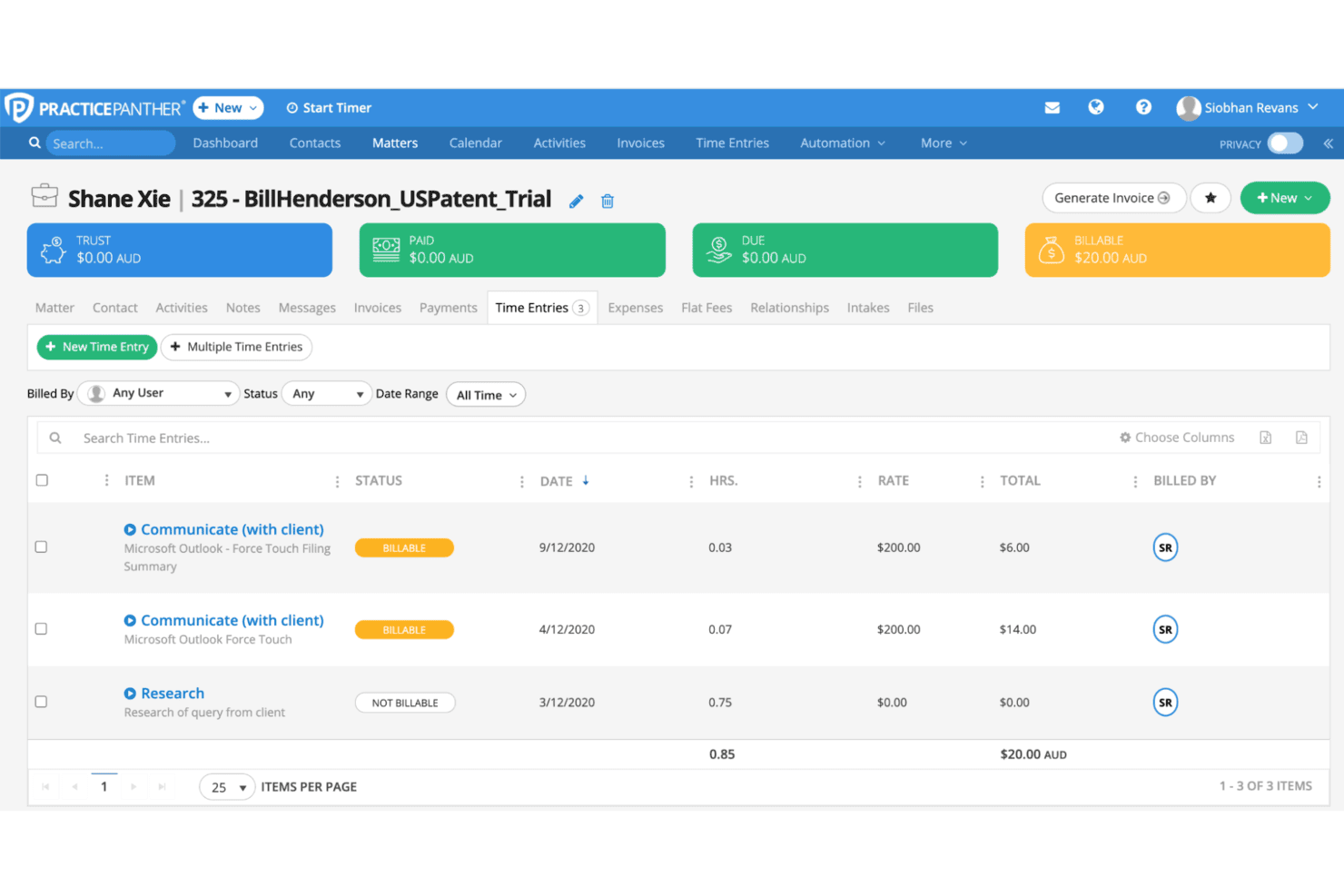The image size is (1344, 896).
Task: Start timer for the Research entry
Action: 130,694
